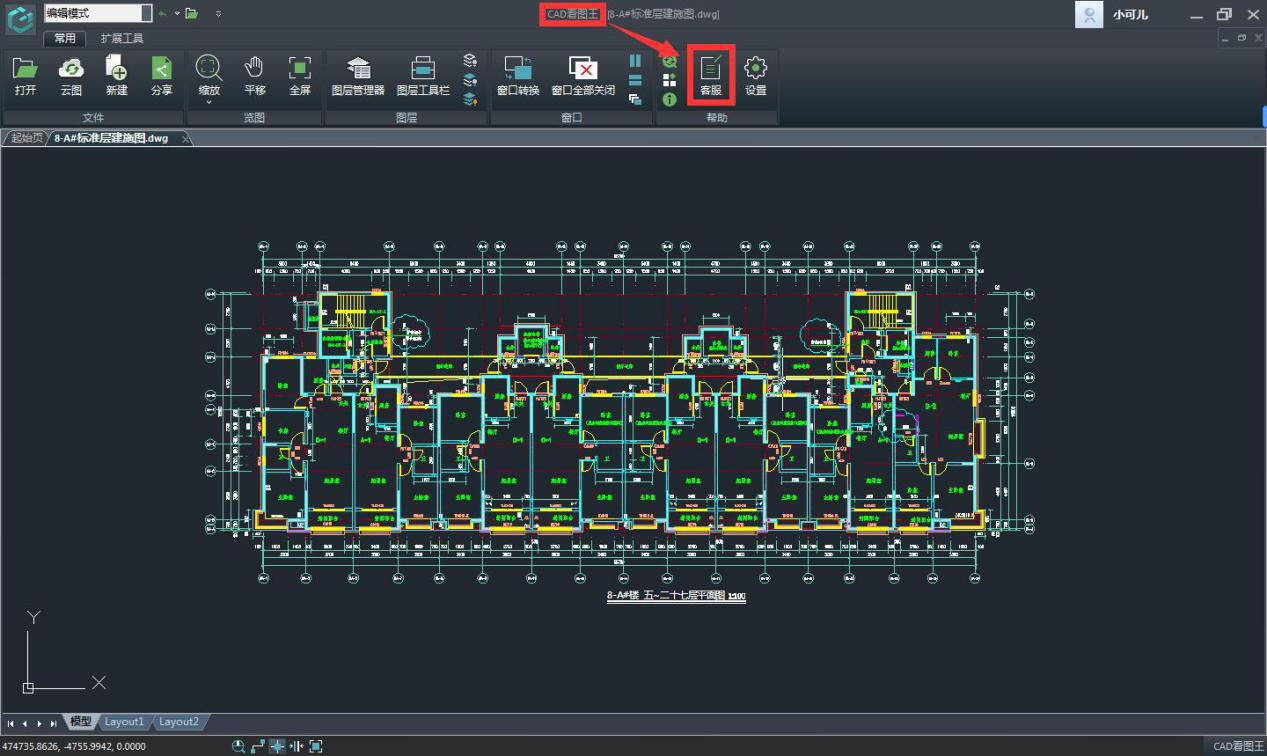Open 客服 customer service
The image size is (1267, 756).
[711, 76]
